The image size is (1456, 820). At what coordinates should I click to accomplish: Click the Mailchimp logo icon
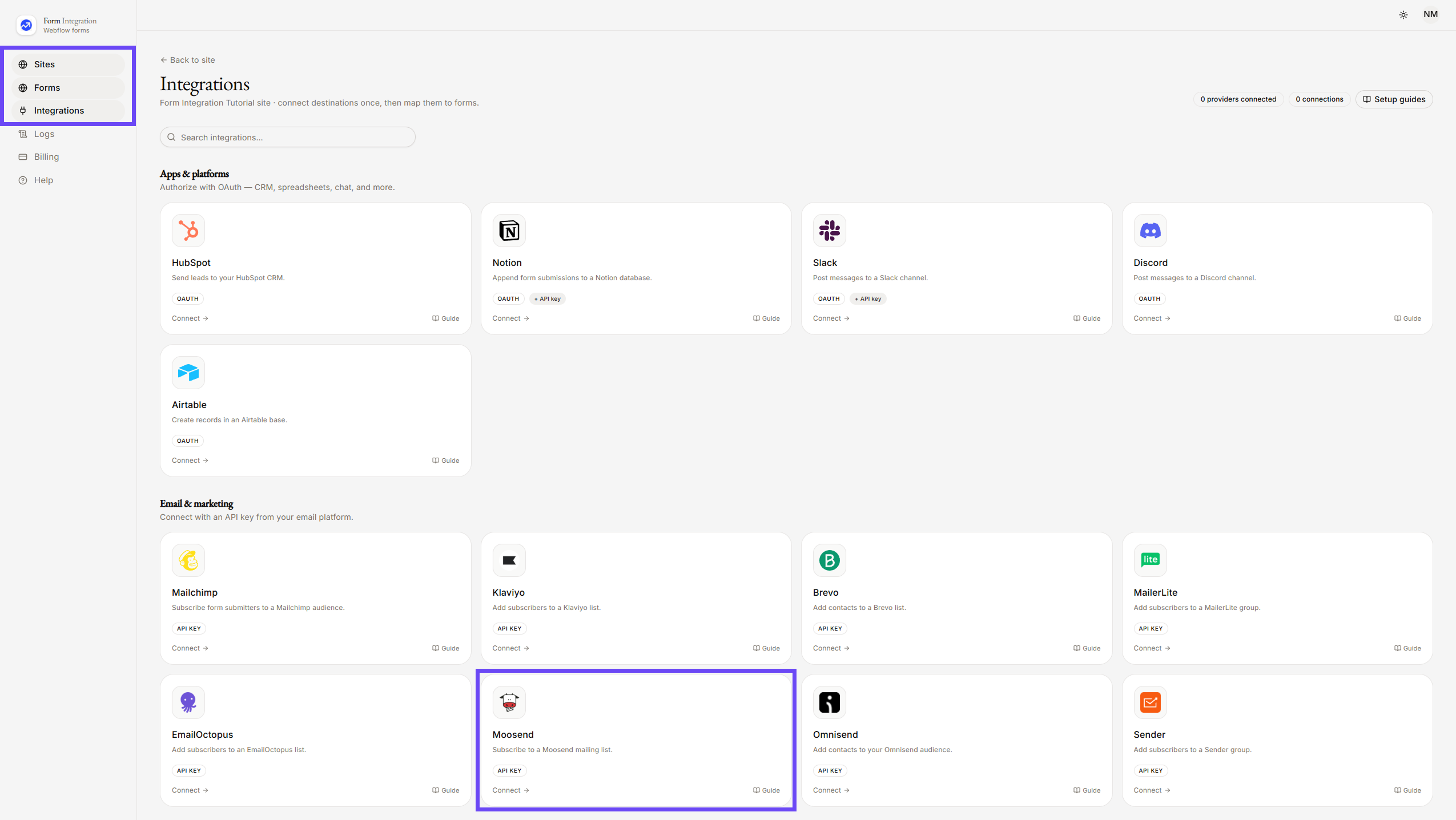coord(188,560)
